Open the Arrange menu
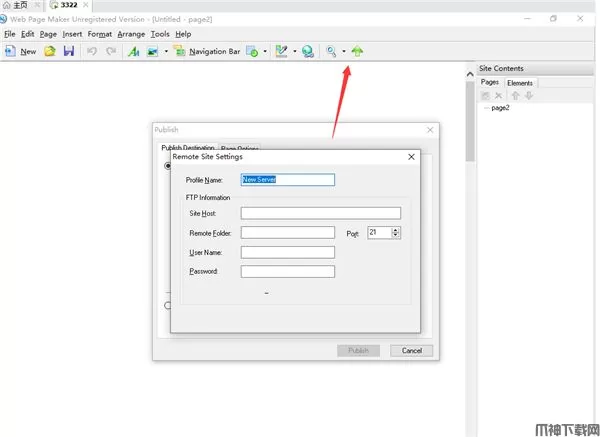 (130, 34)
